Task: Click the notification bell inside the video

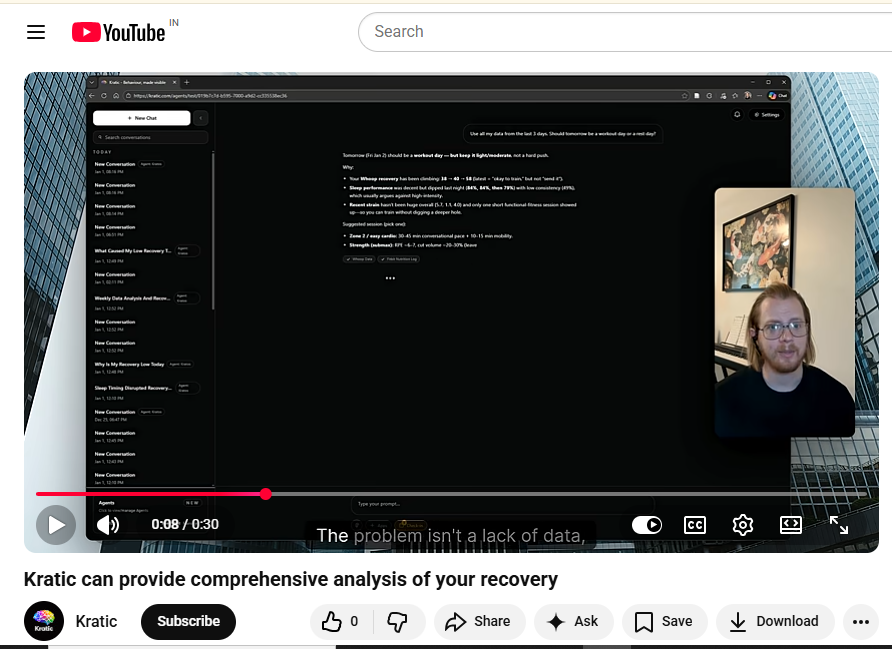Action: [x=737, y=114]
